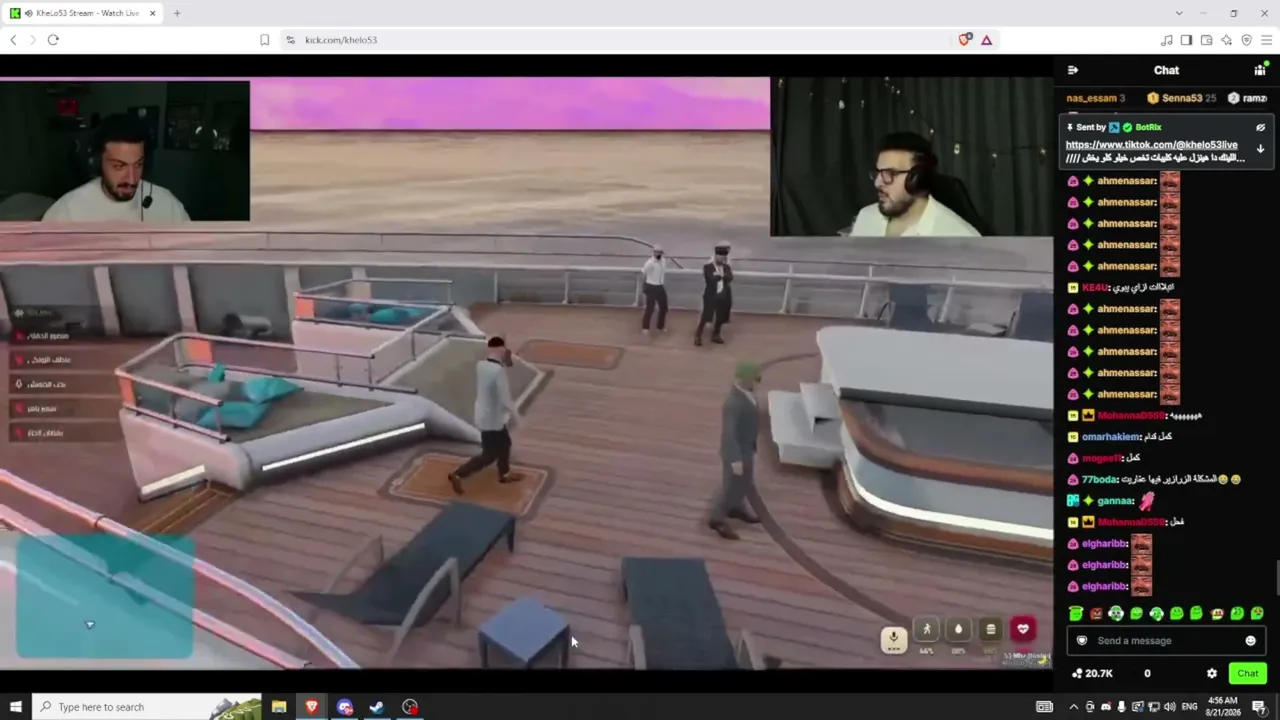Close the KheLo53 Stream tab
Screen dimensions: 1280x720
pos(152,13)
